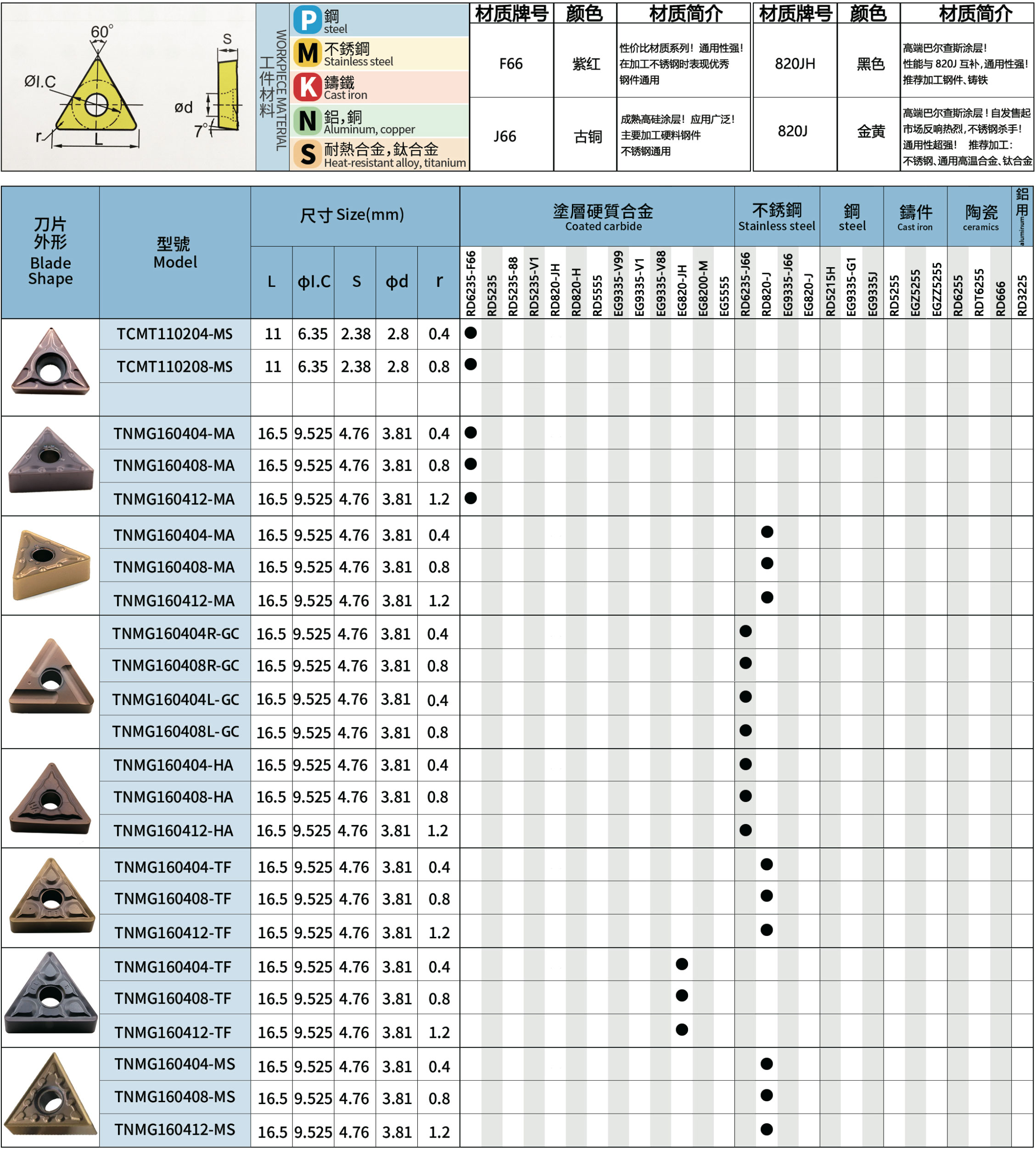1036x1149 pixels.
Task: Click the orange S heat-resistant alloy icon
Action: (x=308, y=154)
